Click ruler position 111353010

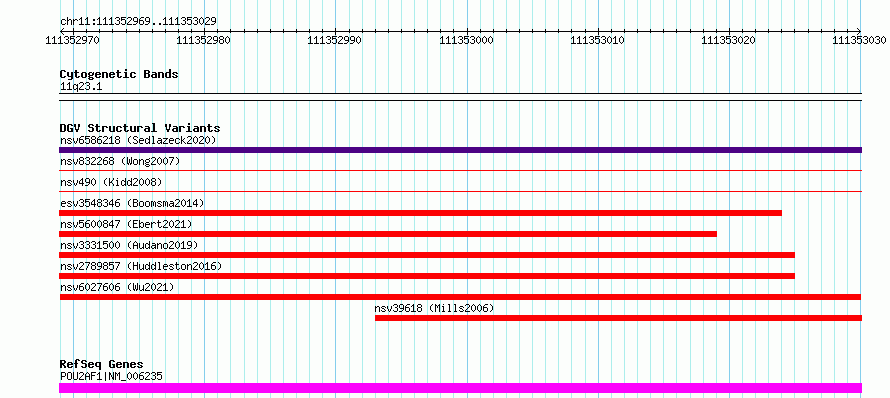598,40
